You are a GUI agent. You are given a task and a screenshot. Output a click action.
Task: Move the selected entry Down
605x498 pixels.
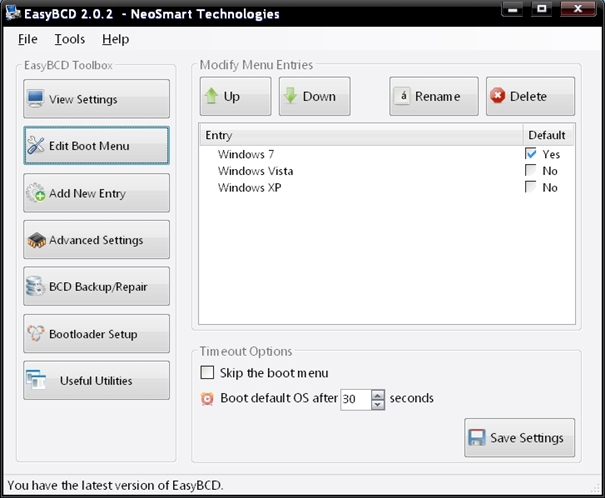(314, 96)
